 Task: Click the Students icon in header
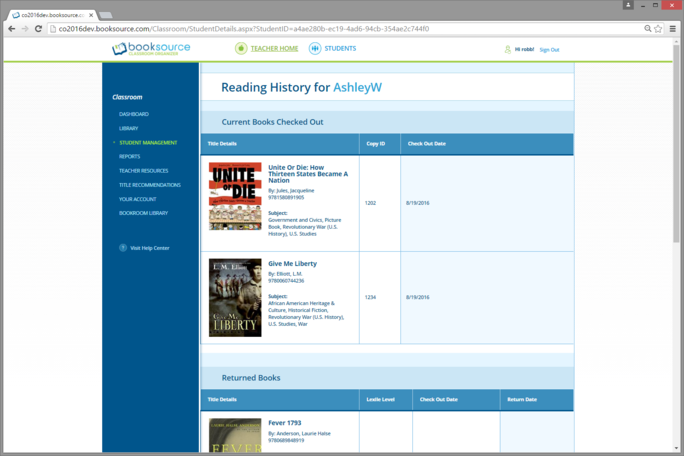(x=315, y=48)
